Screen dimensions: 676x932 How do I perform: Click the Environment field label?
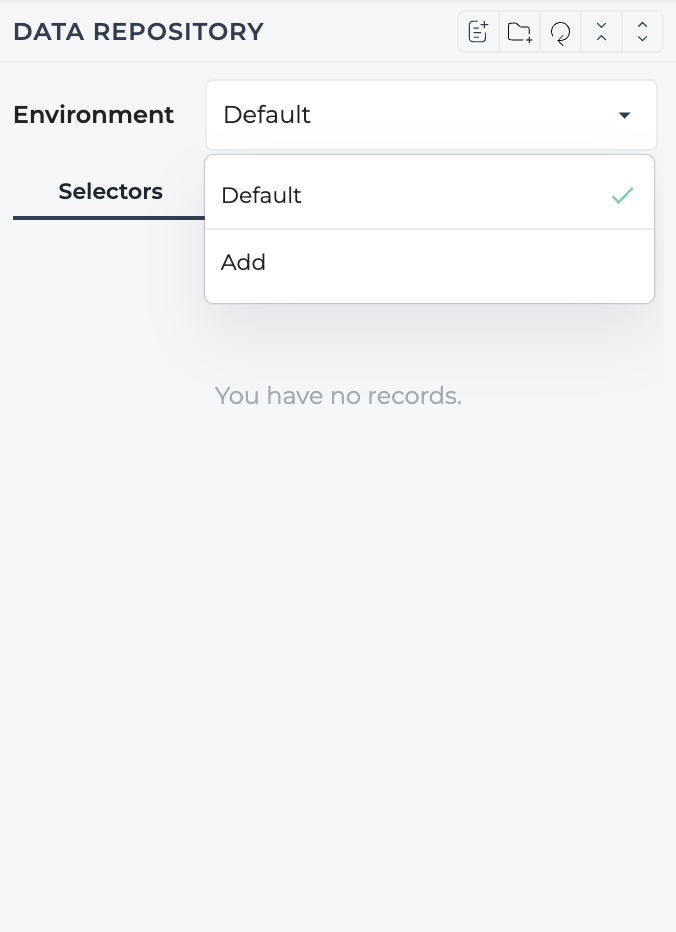[x=93, y=115]
